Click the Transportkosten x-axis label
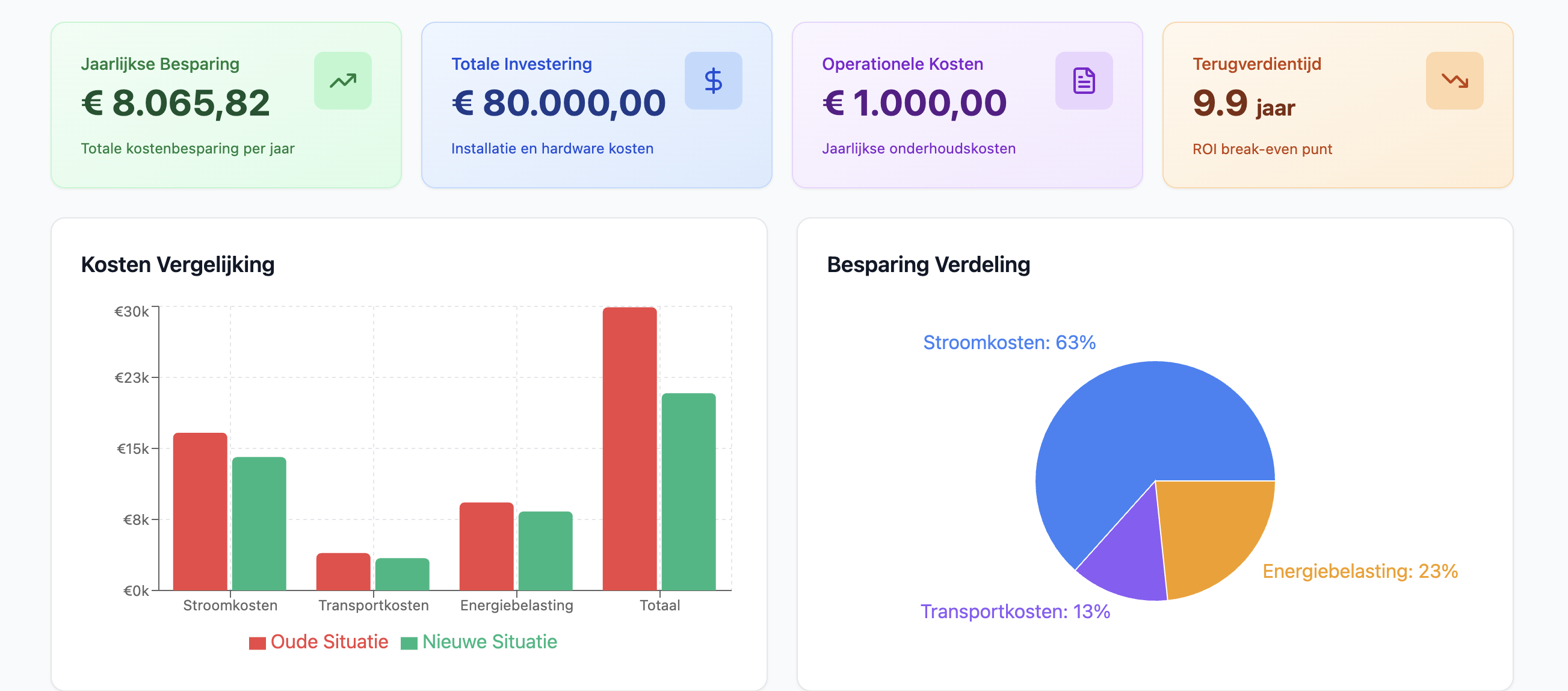Image resolution: width=1568 pixels, height=691 pixels. pos(373,605)
